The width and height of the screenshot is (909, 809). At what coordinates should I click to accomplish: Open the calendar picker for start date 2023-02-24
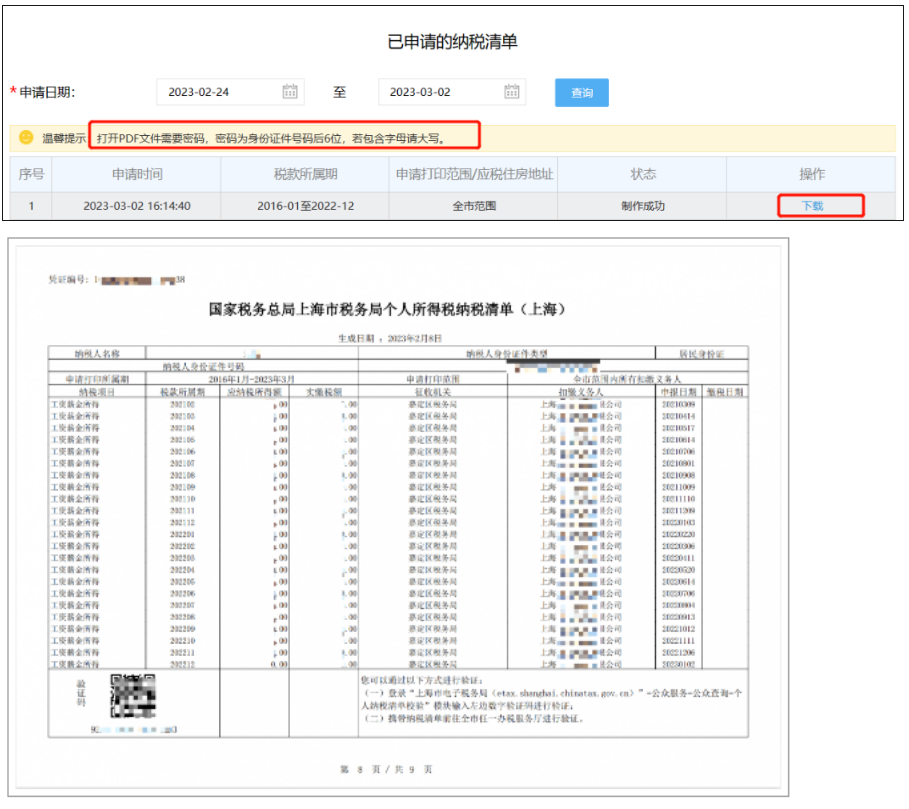[290, 92]
